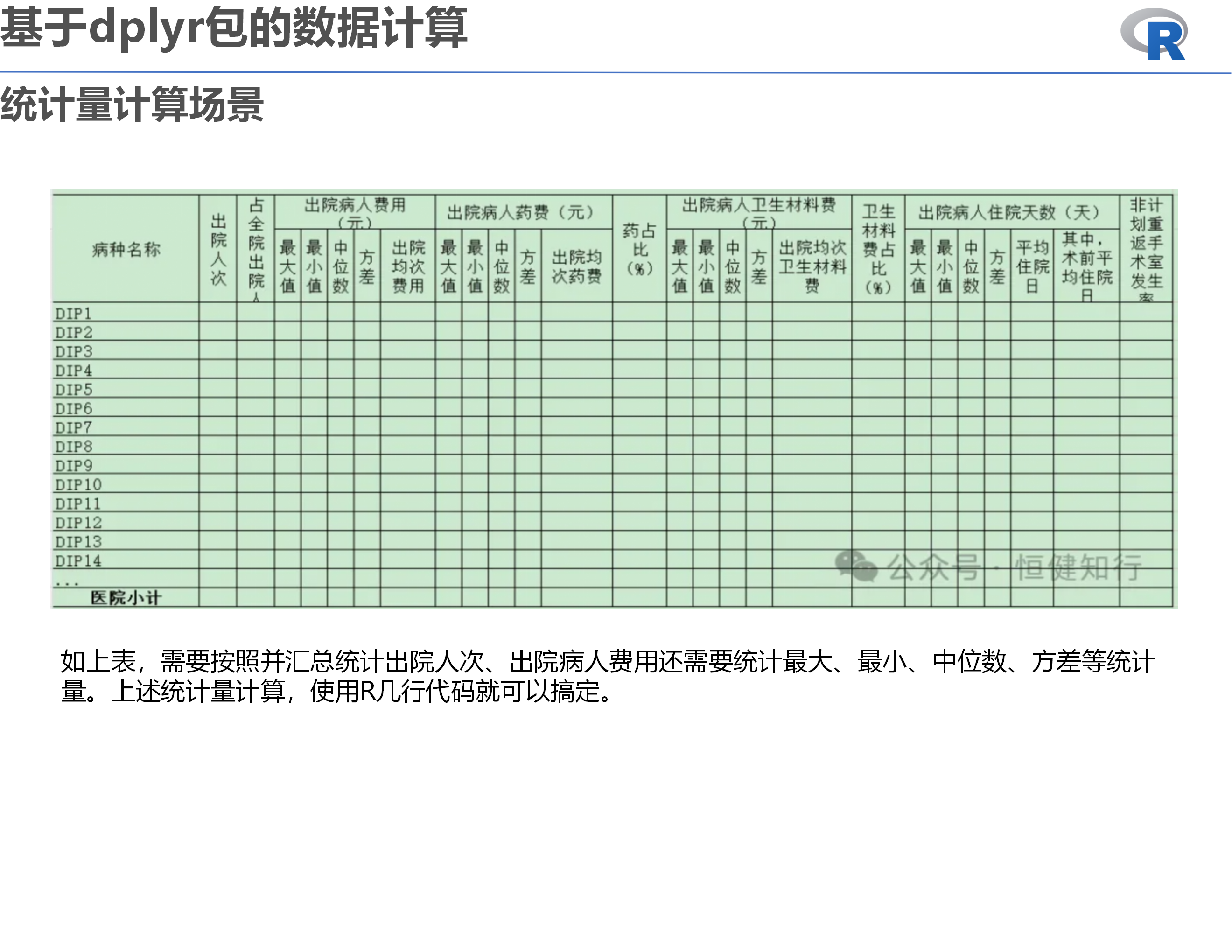Click 中位数 under 出院病人药费
The image size is (1232, 952).
pyautogui.click(x=502, y=266)
